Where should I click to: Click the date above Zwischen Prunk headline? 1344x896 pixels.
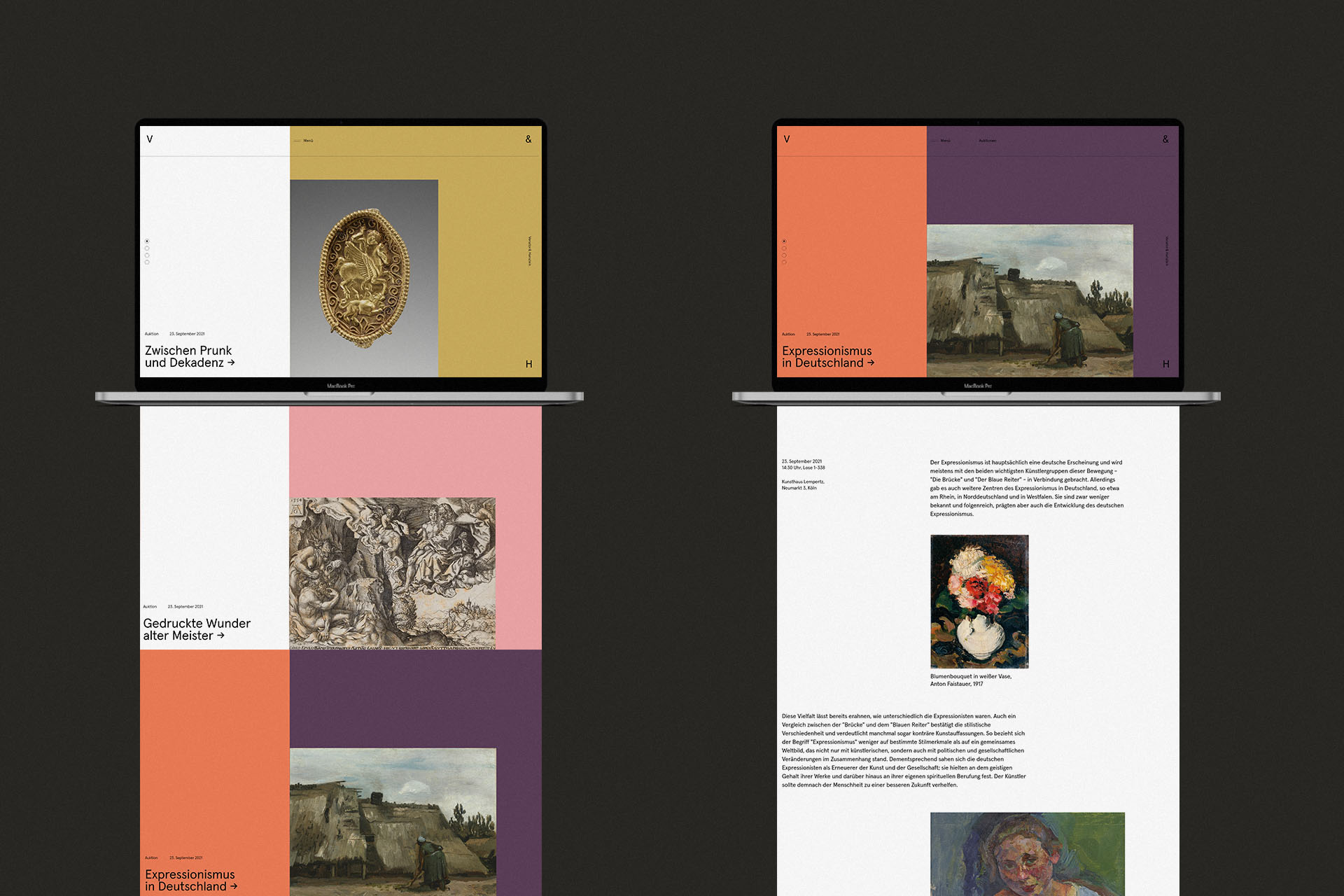(x=187, y=334)
